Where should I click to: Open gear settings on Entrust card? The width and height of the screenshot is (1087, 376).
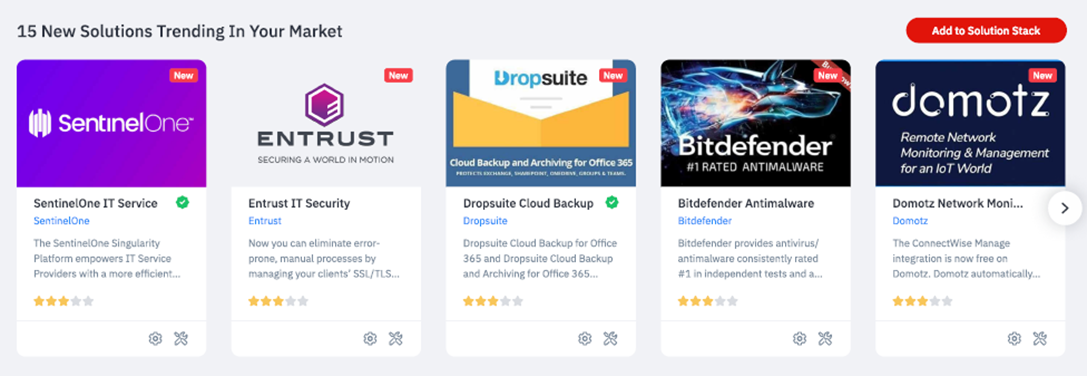tap(370, 339)
